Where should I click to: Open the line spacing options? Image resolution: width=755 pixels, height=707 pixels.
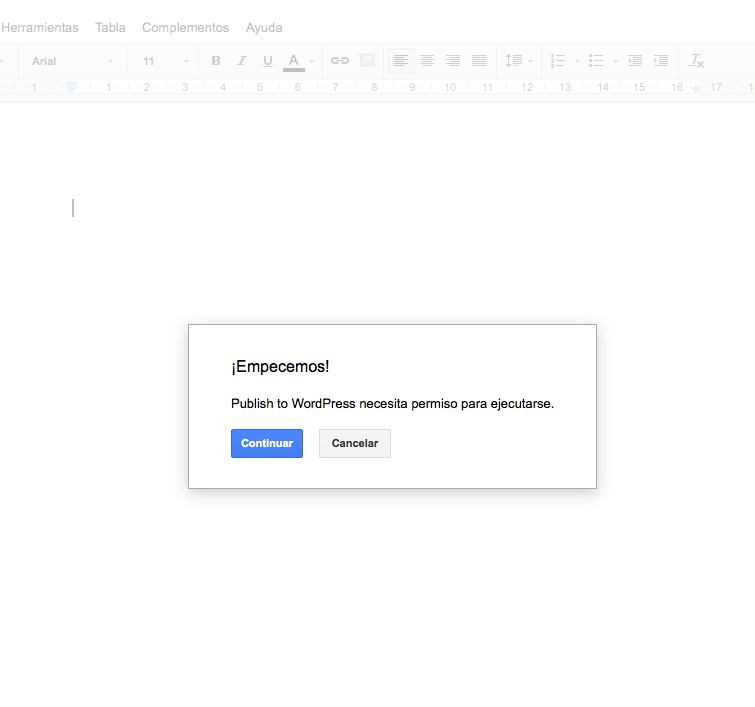point(519,61)
